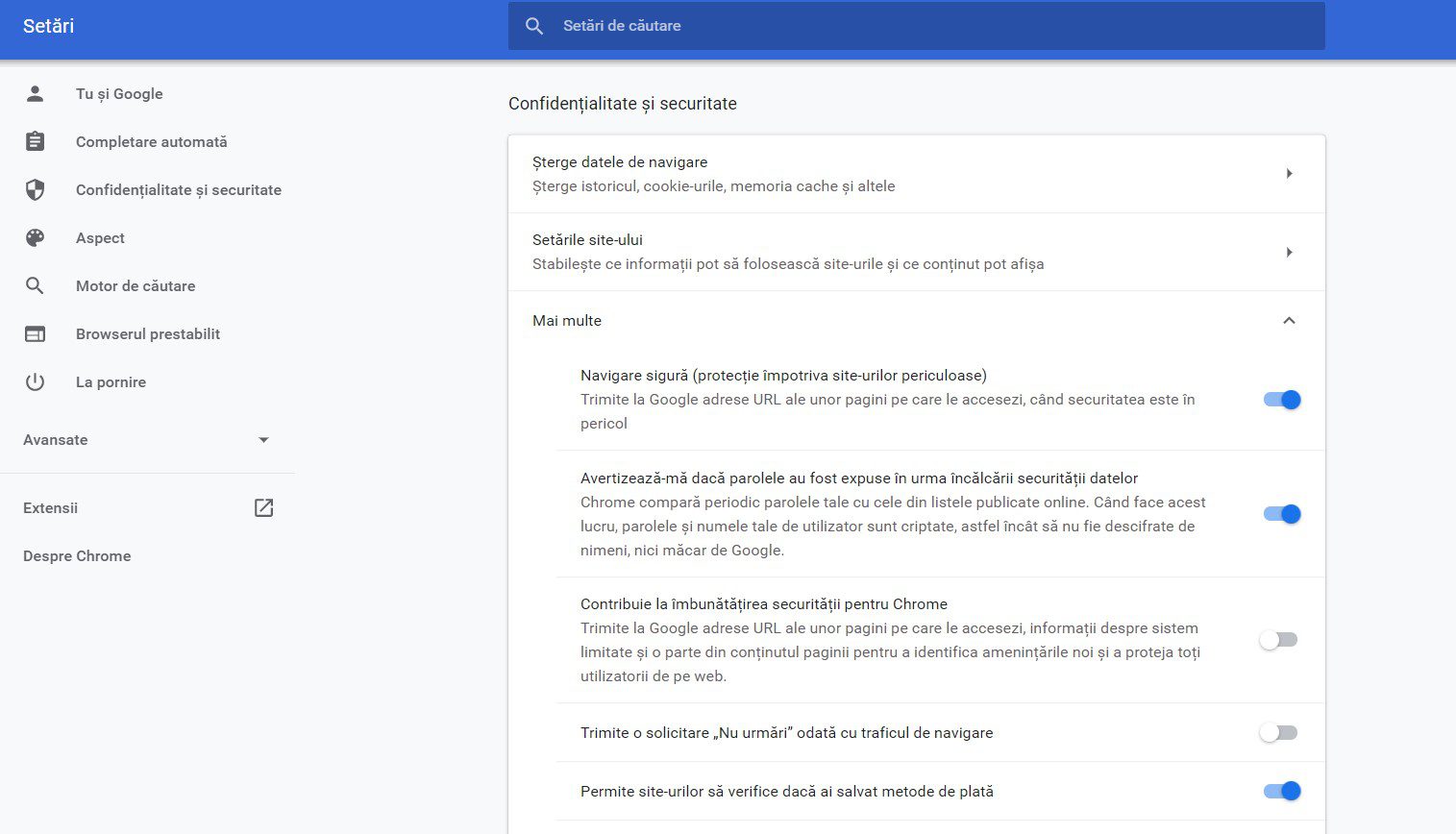Click the Stabilește ce informații description text
1456x834 pixels.
point(788,264)
